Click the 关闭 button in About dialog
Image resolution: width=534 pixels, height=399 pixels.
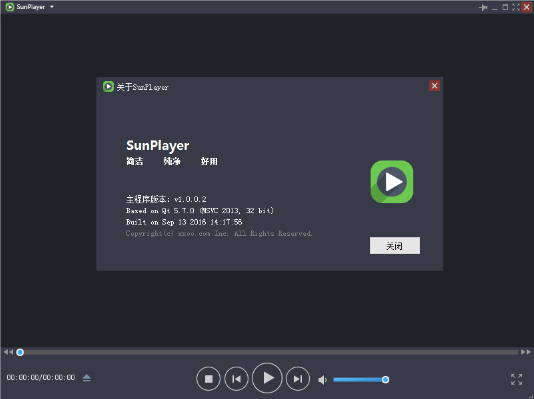click(x=395, y=245)
